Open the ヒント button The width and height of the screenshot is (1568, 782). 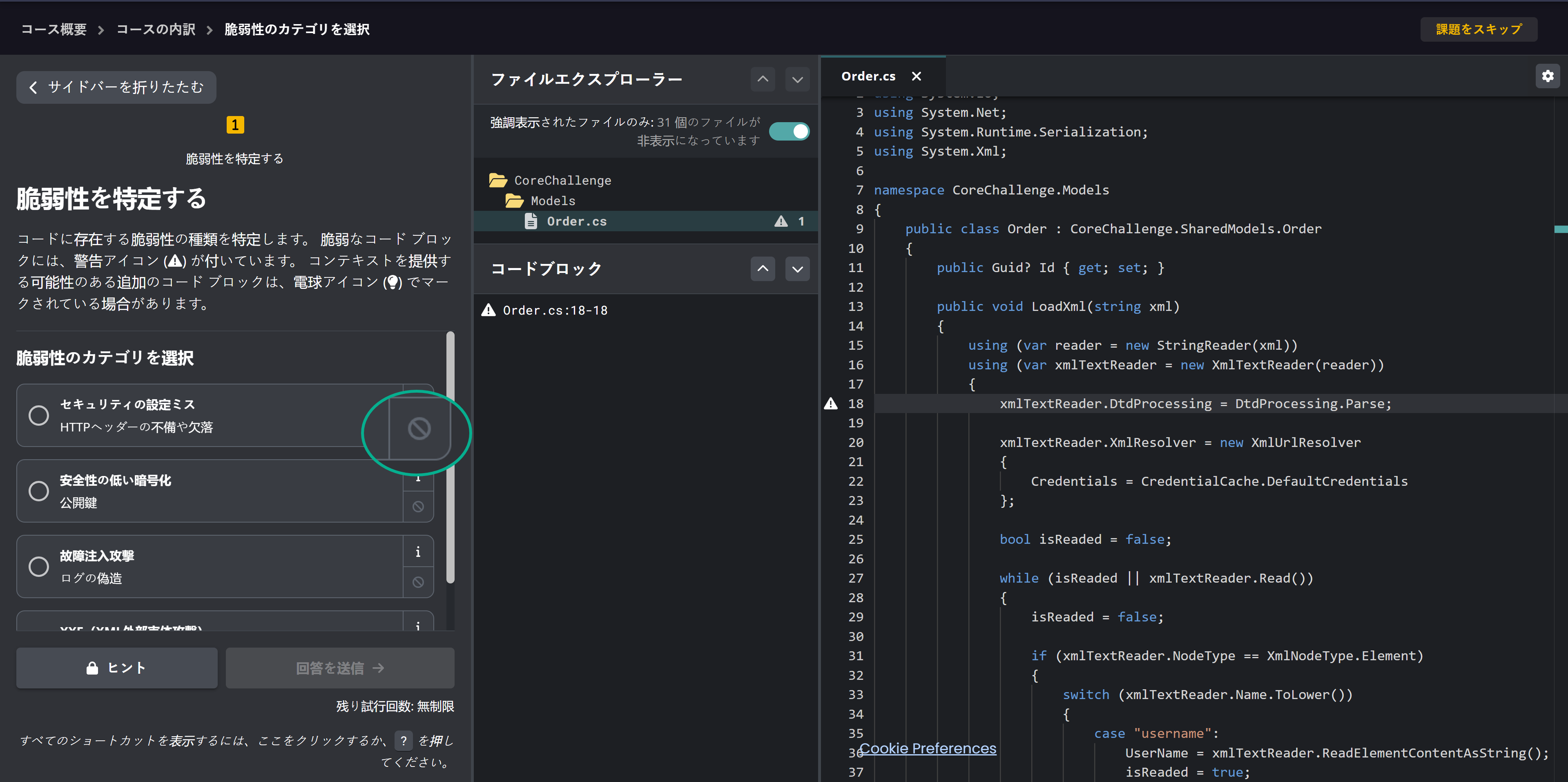point(116,668)
